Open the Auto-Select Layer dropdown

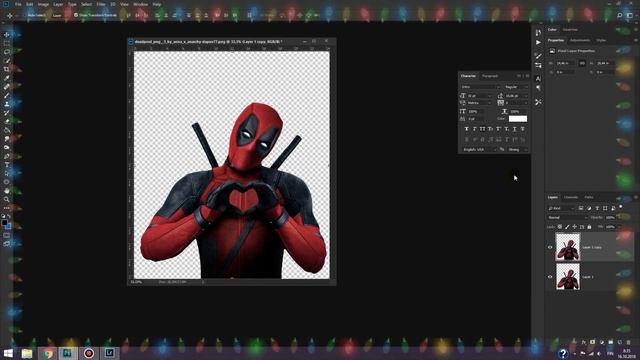(60, 15)
